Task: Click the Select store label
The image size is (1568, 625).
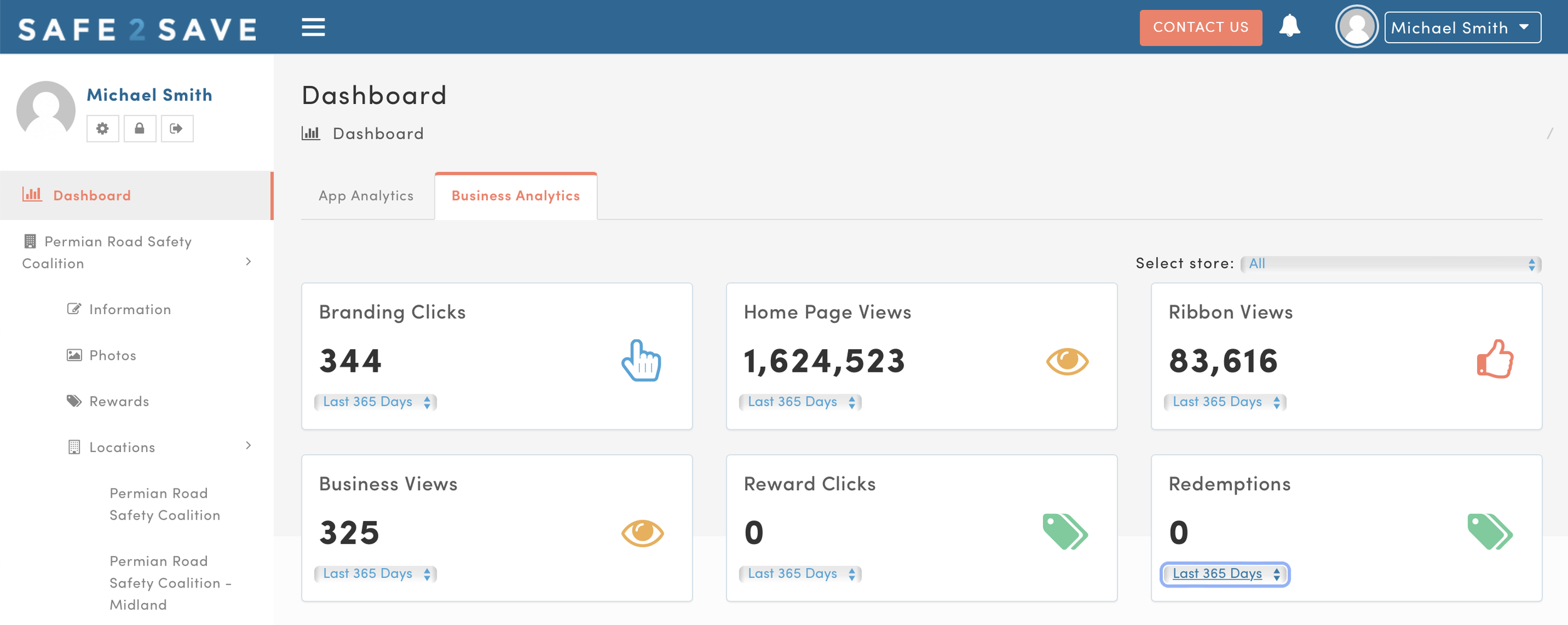Action: point(1184,263)
